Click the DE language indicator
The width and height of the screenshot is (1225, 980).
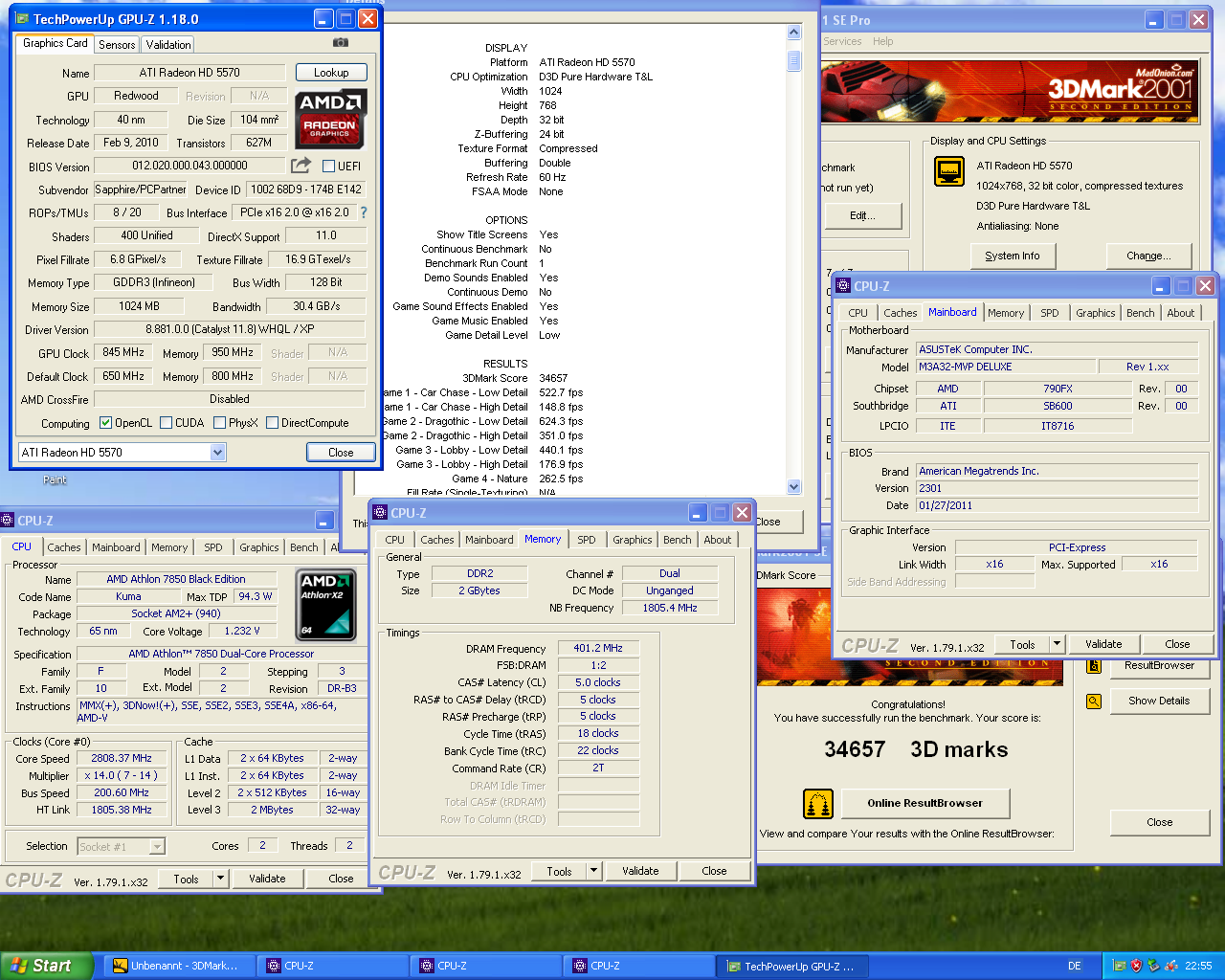[x=1075, y=966]
